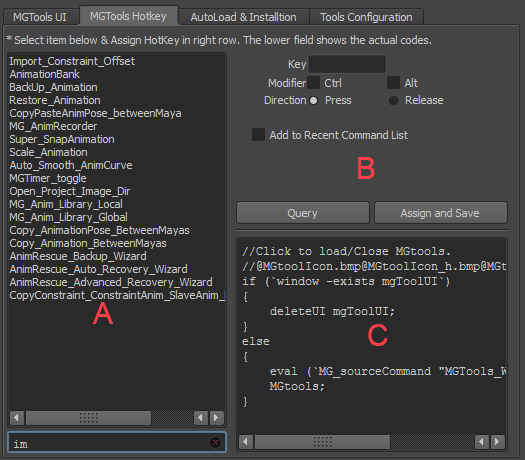Click the 'deleteUI mgToolUI;' code line
Viewport: 525px width, 460px height.
click(332, 311)
